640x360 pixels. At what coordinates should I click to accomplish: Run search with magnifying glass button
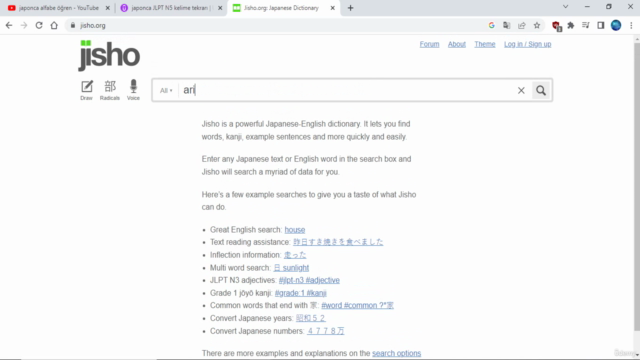click(x=541, y=90)
